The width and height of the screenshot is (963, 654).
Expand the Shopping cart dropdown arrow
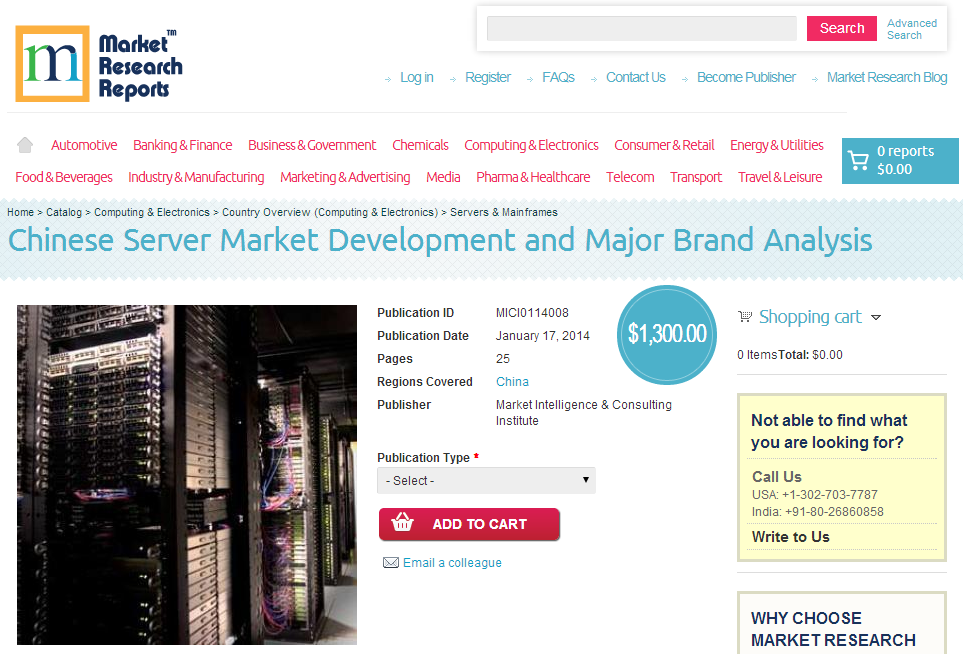point(876,317)
